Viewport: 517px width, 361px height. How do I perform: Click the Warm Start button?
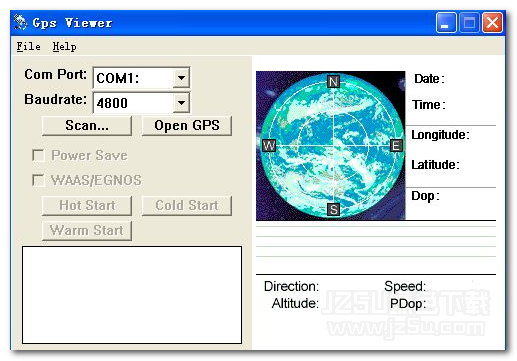(x=87, y=230)
